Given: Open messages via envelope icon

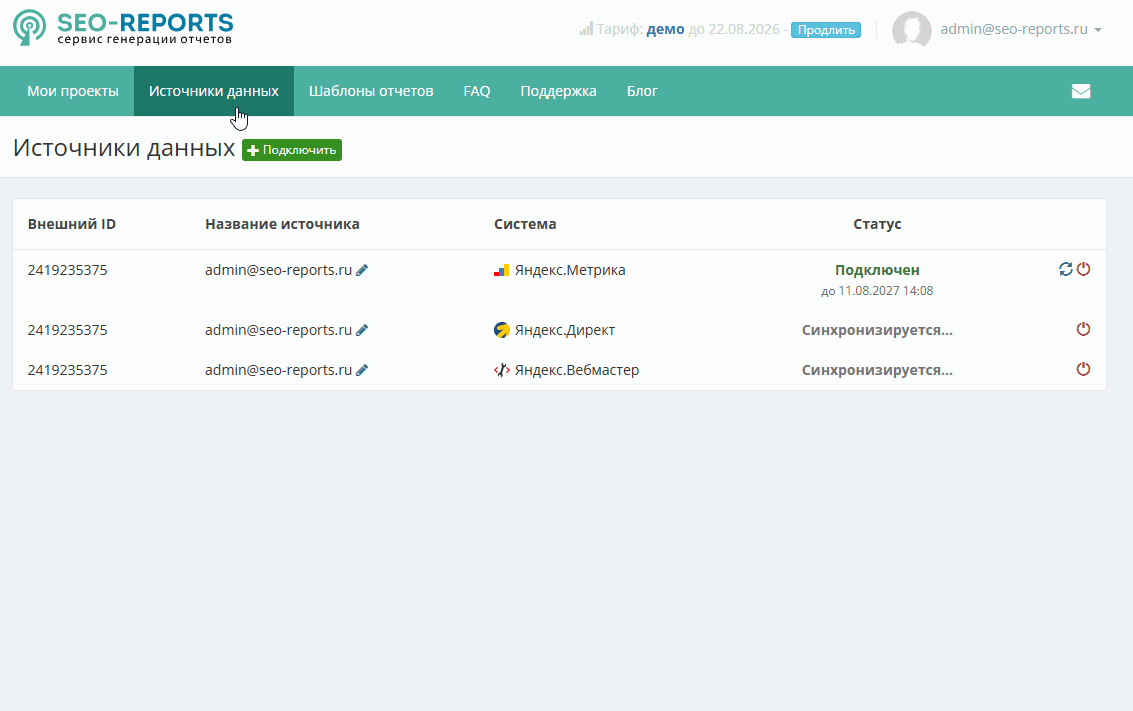Looking at the screenshot, I should point(1081,91).
